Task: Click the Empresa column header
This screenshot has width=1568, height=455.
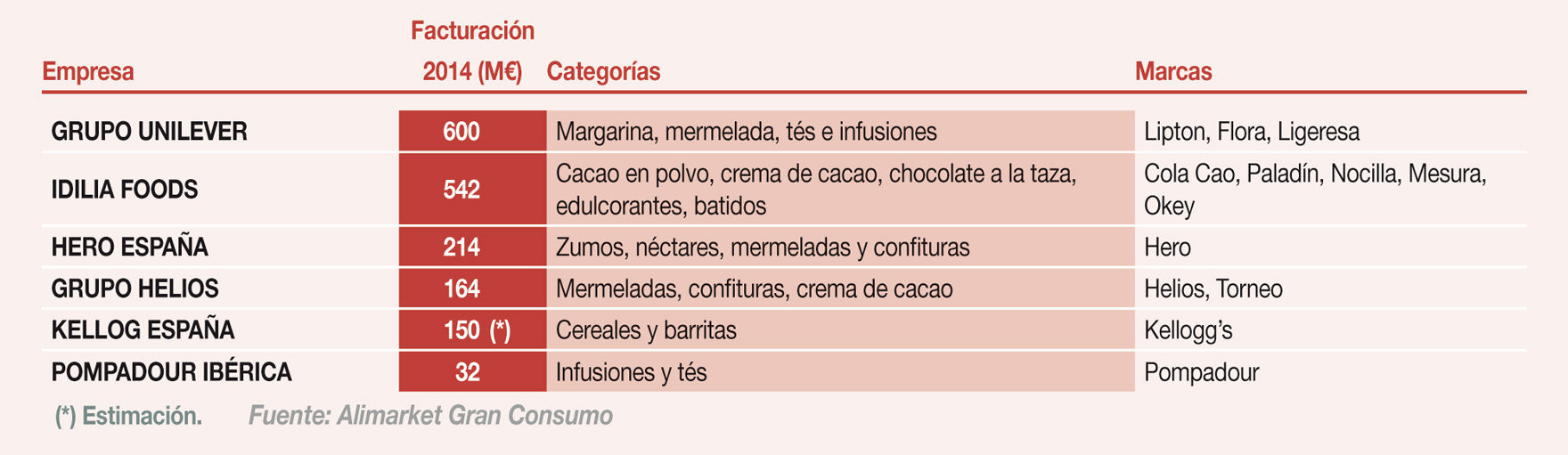Action: 88,71
